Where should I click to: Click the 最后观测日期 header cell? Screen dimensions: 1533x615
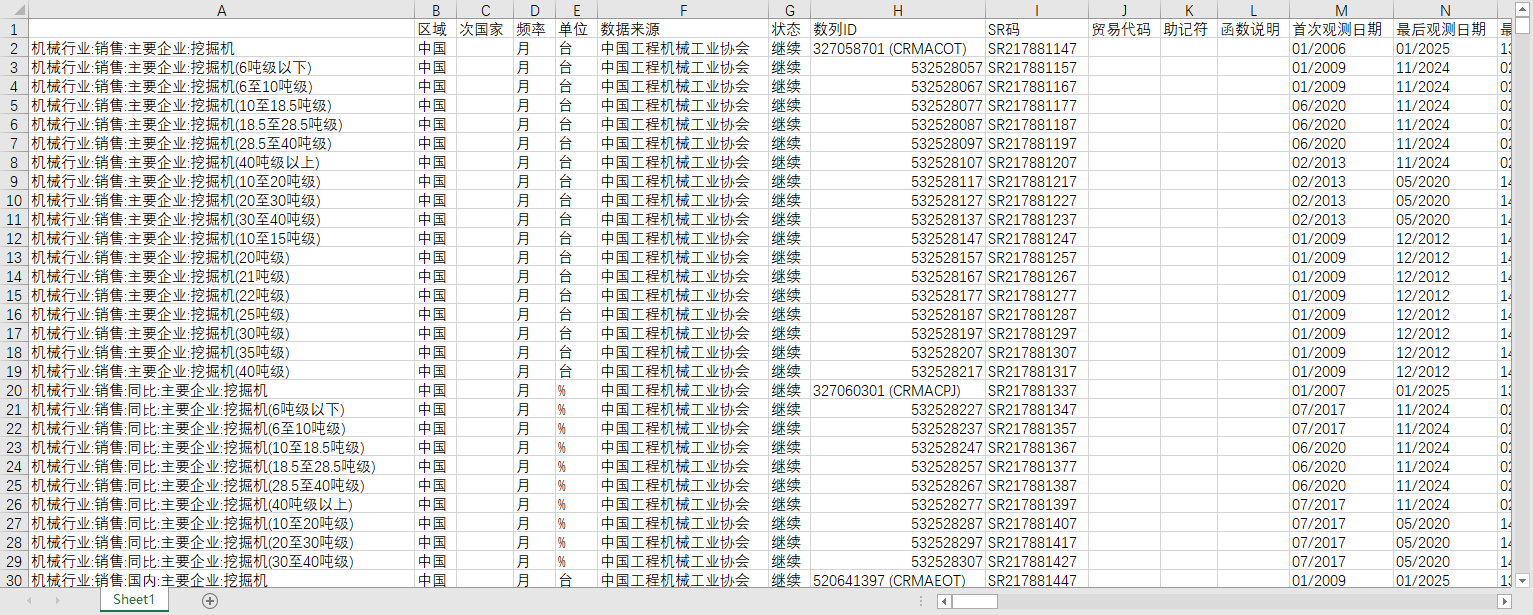click(1445, 29)
